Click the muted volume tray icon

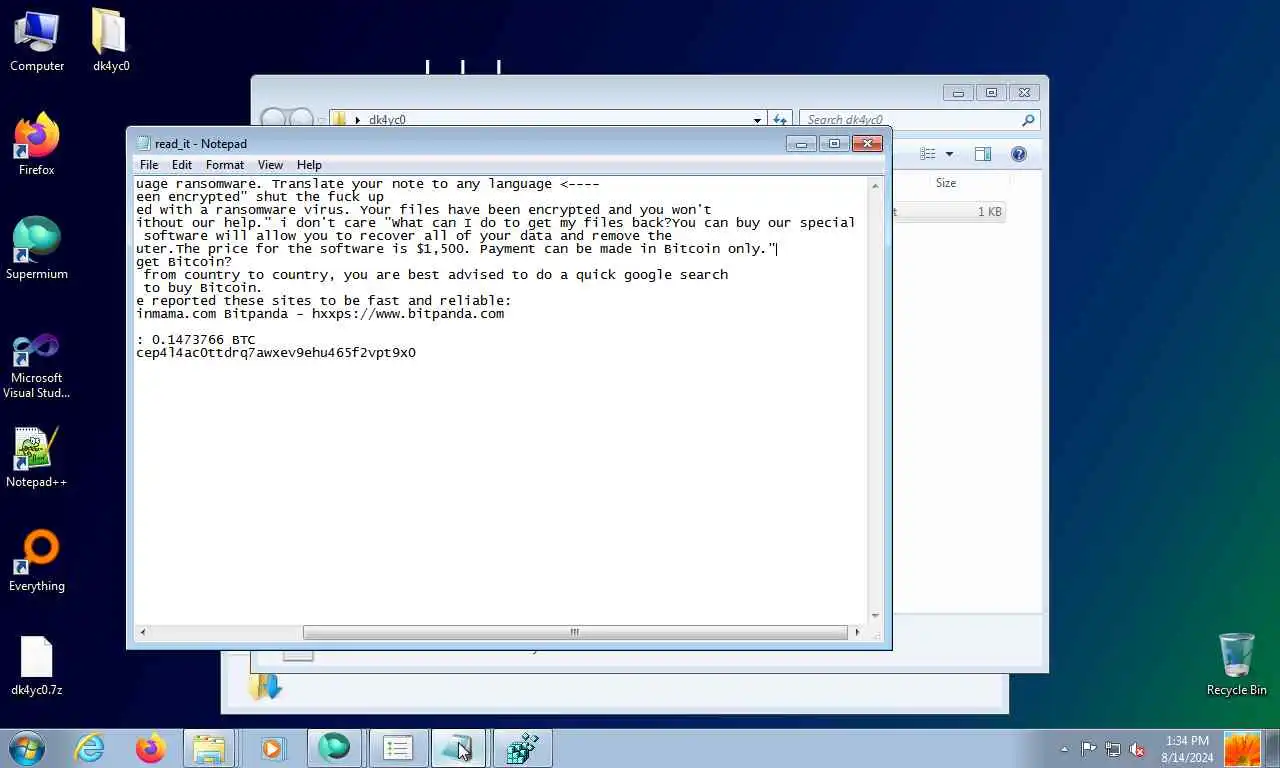click(1137, 749)
